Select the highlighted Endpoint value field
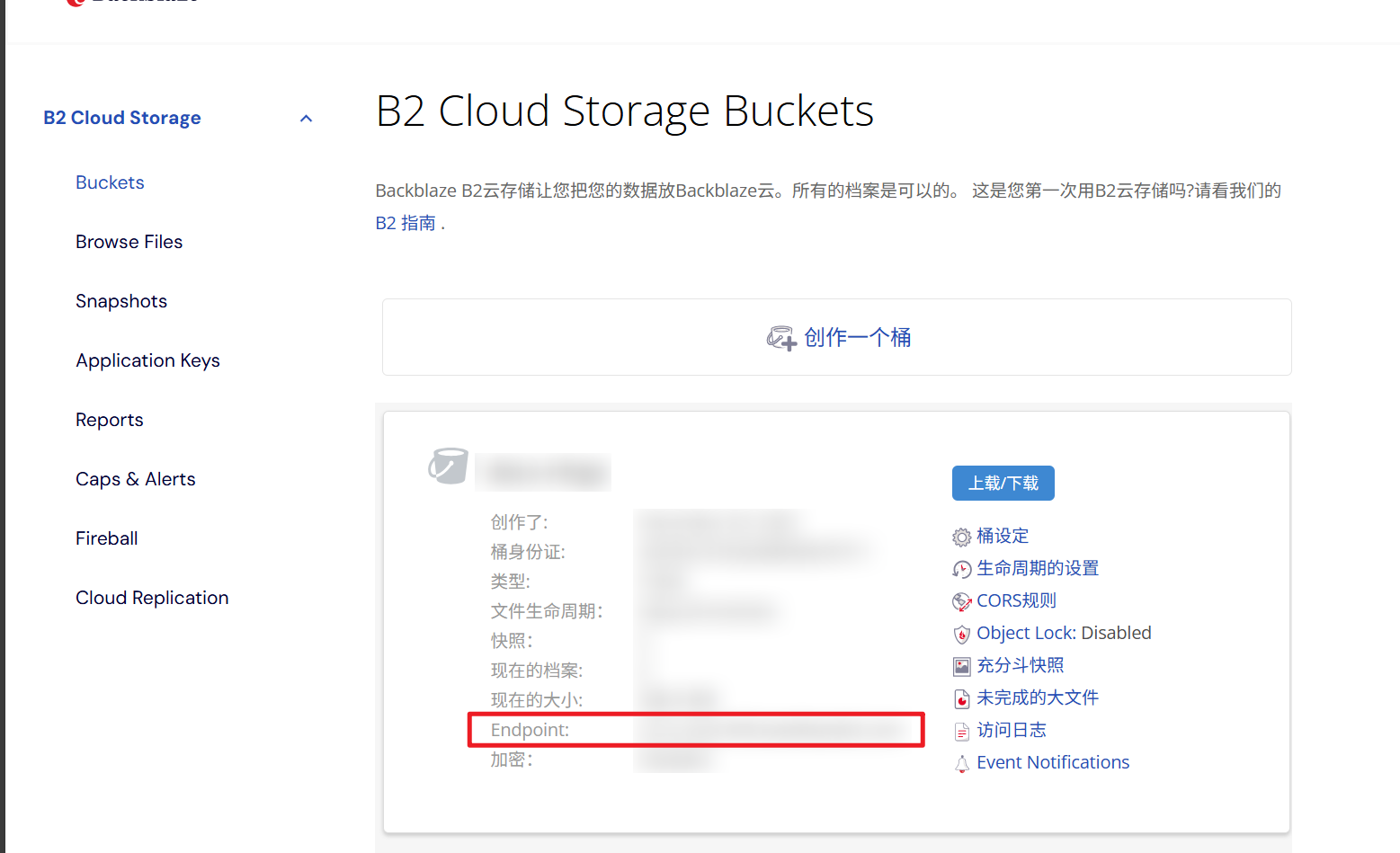Screen dimensions: 1400x853 773,729
